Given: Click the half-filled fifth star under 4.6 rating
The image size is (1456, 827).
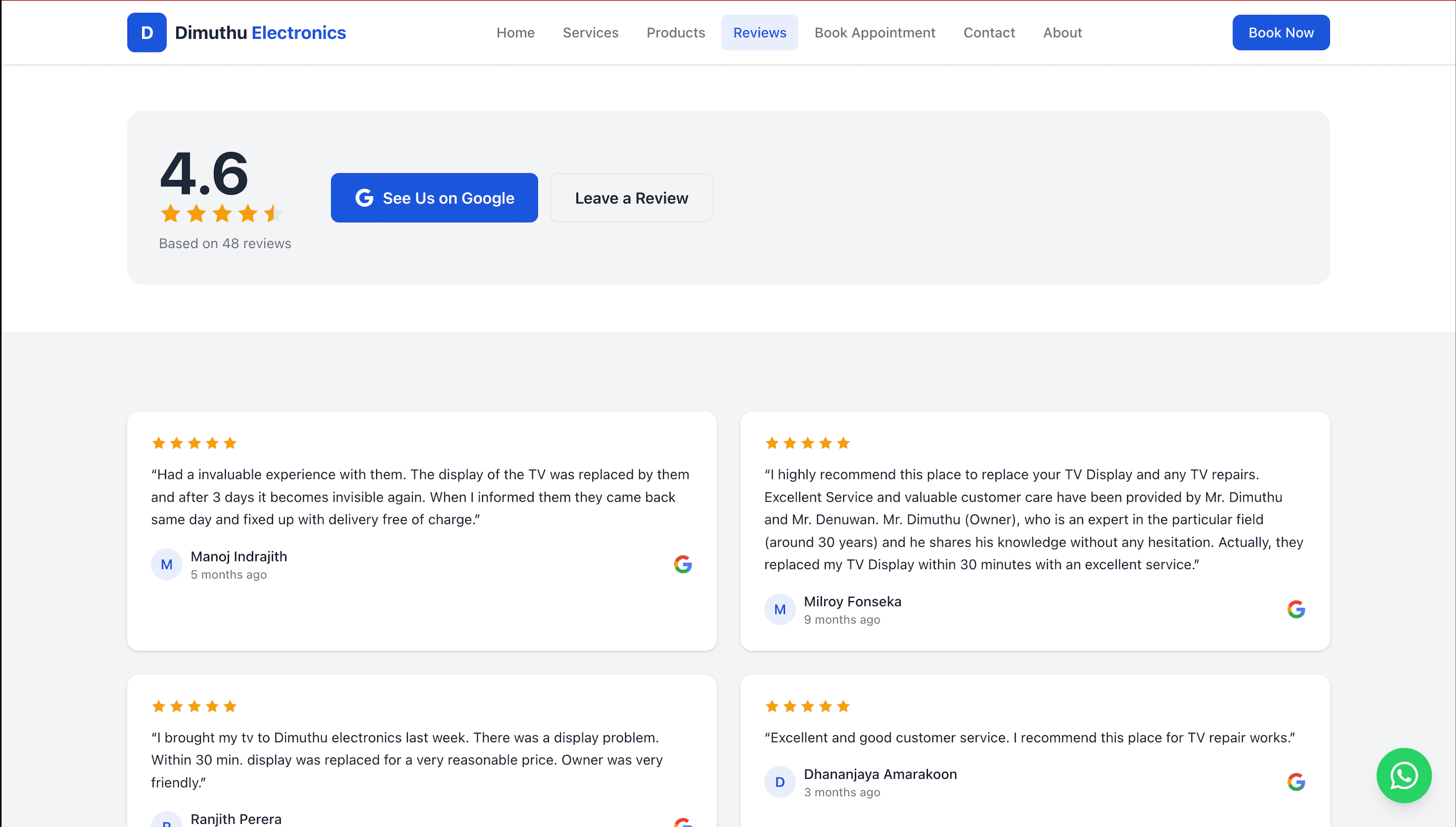Looking at the screenshot, I should [273, 214].
